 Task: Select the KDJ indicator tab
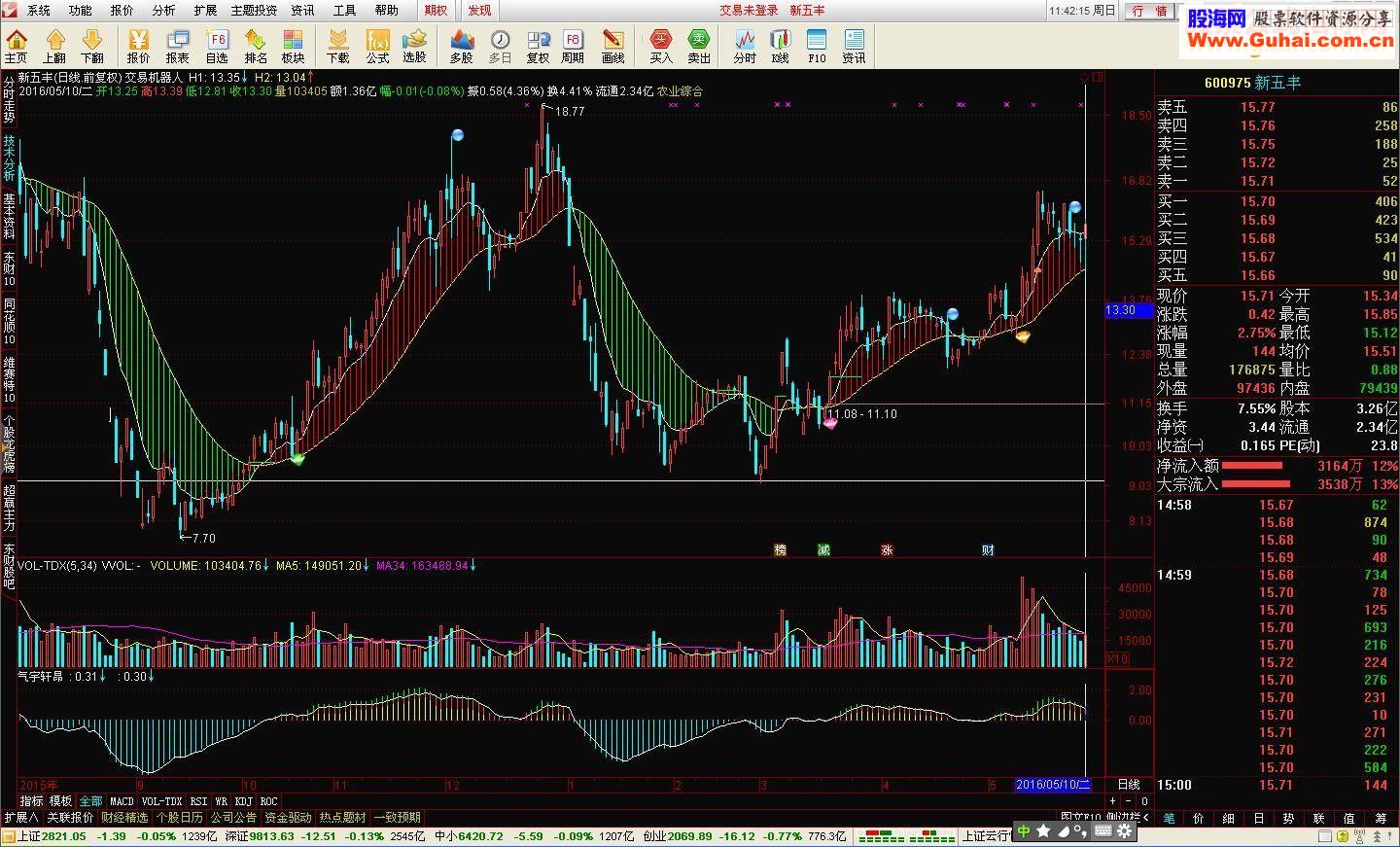(244, 802)
